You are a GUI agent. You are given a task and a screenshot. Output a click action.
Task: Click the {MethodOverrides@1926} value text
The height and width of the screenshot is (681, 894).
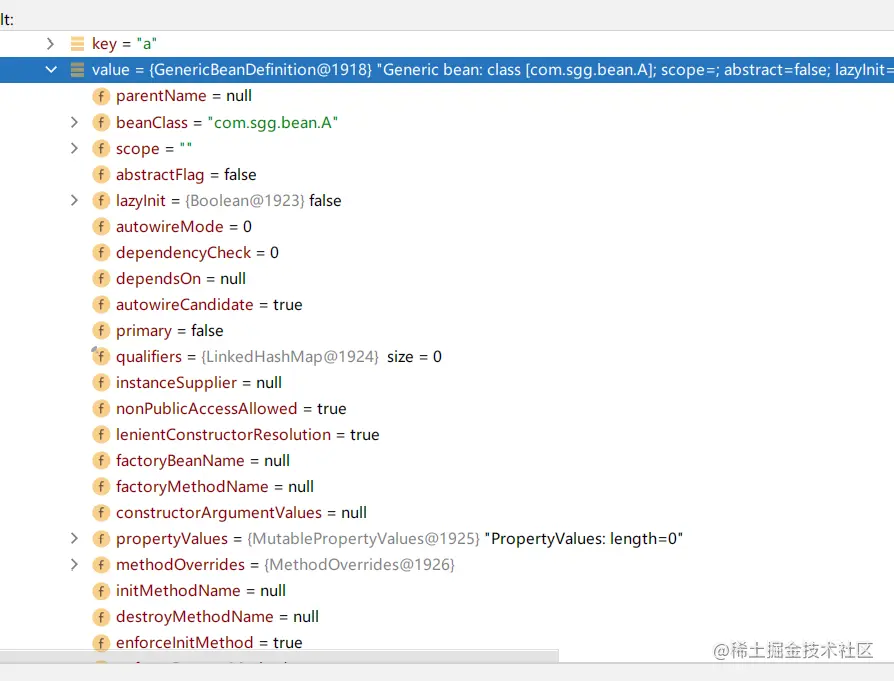(359, 565)
